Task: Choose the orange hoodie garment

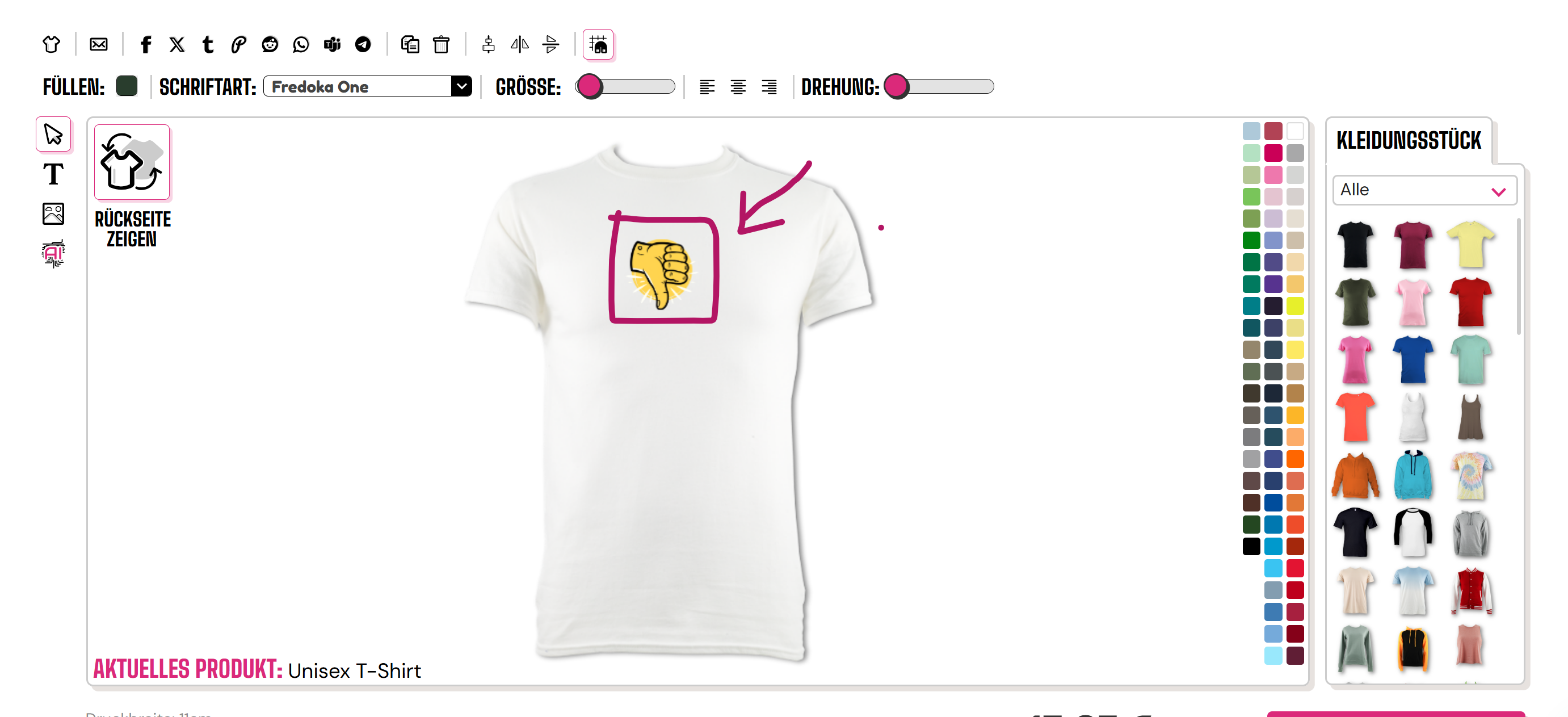Action: [x=1355, y=476]
